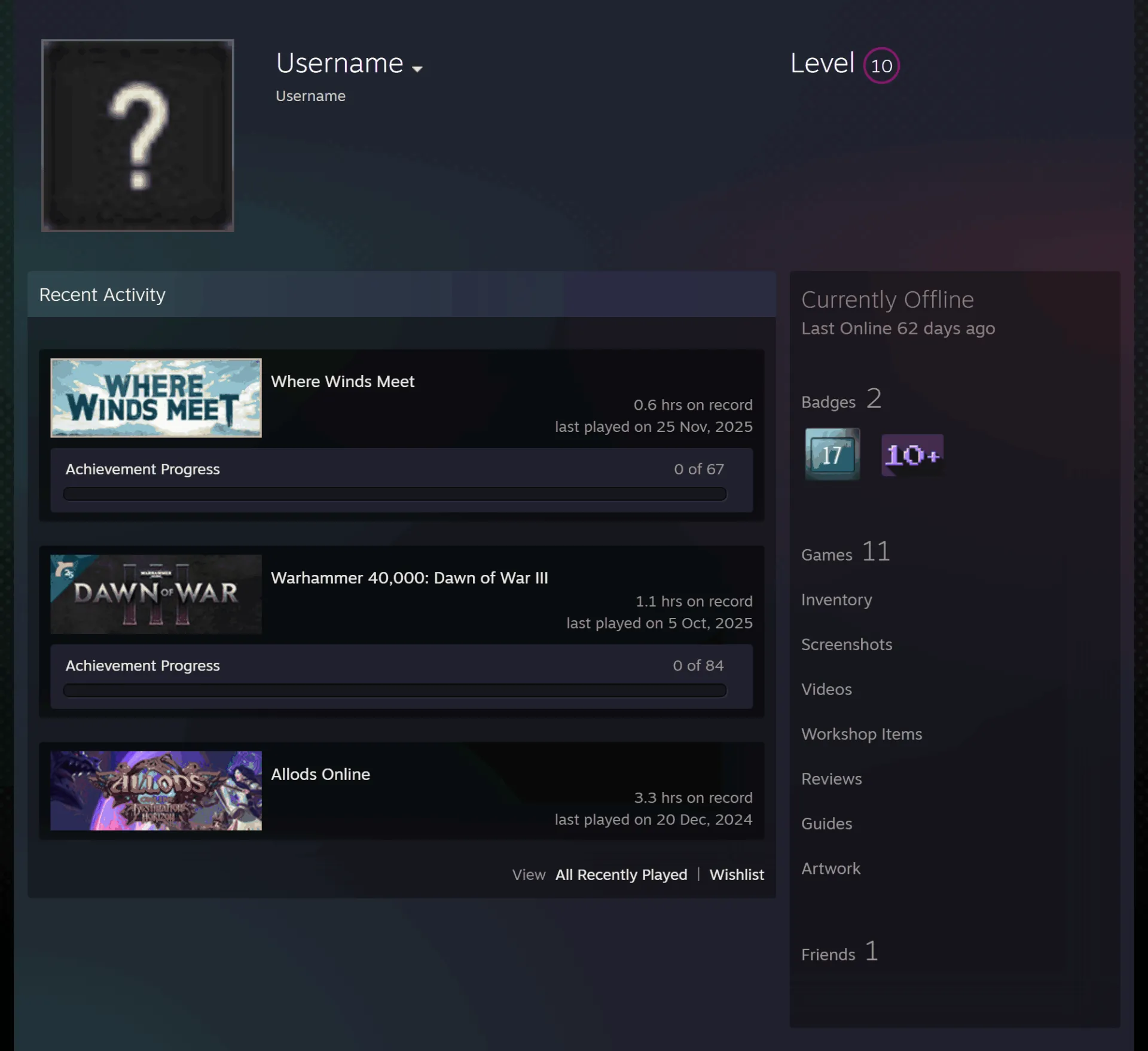Viewport: 1148px width, 1051px height.
Task: Open the Friends 1 list
Action: pos(839,951)
